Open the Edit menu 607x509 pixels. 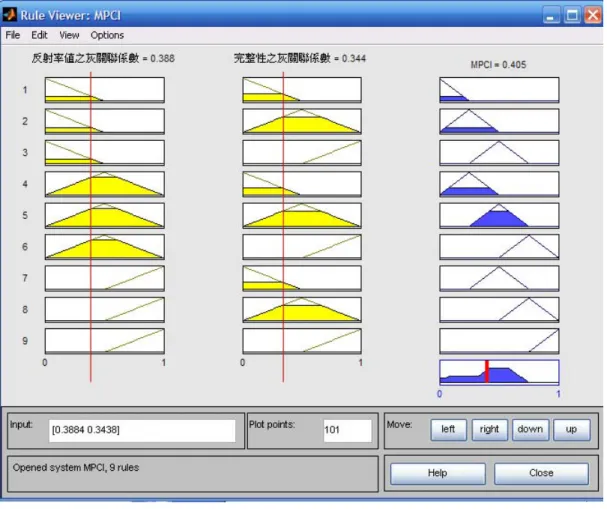click(x=39, y=35)
